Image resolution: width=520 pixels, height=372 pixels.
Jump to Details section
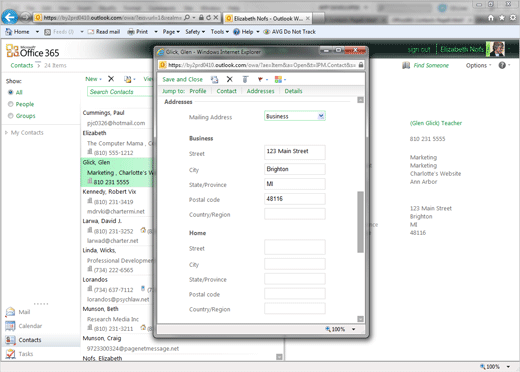tap(293, 91)
